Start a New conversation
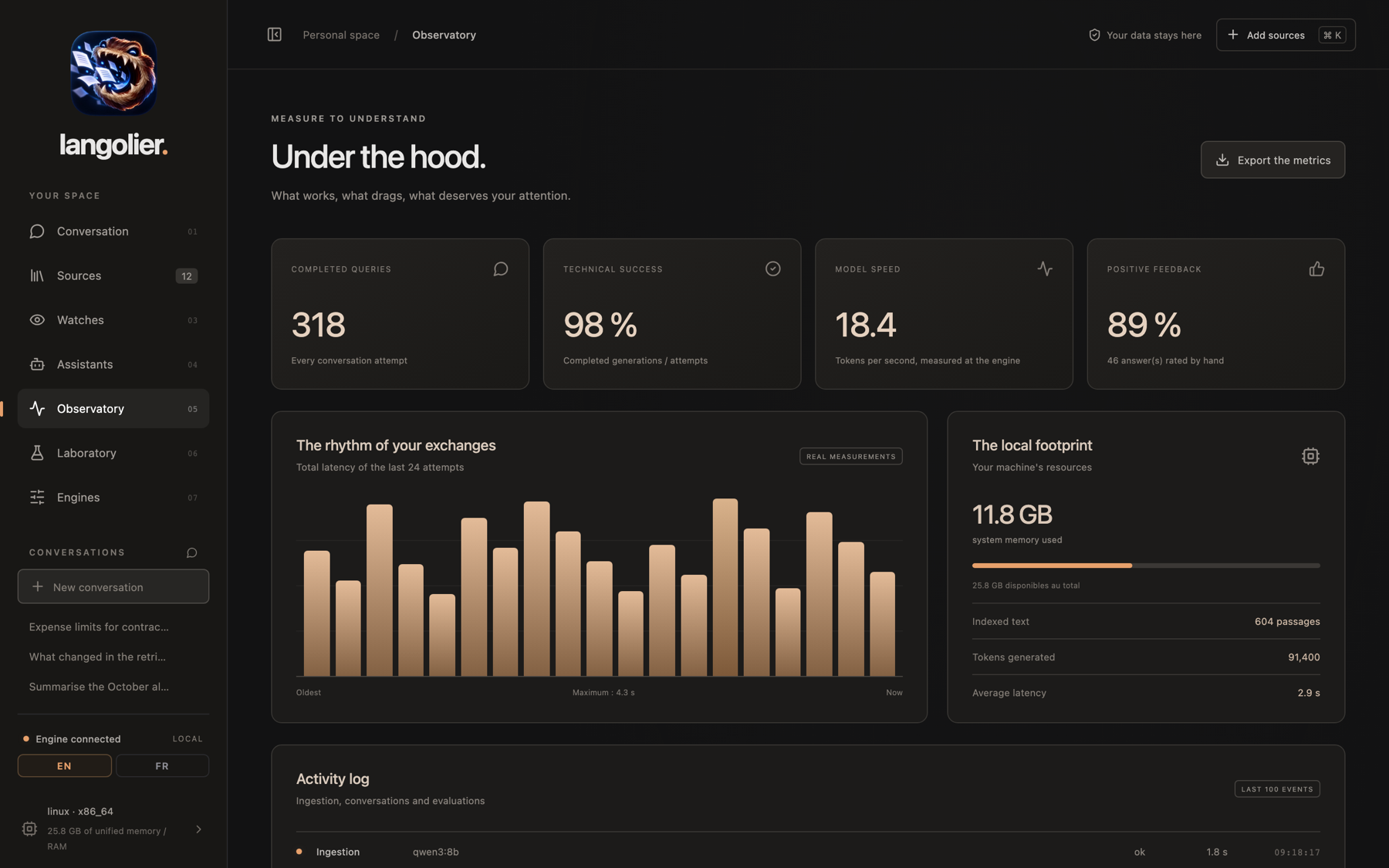Image resolution: width=1389 pixels, height=868 pixels. click(113, 586)
